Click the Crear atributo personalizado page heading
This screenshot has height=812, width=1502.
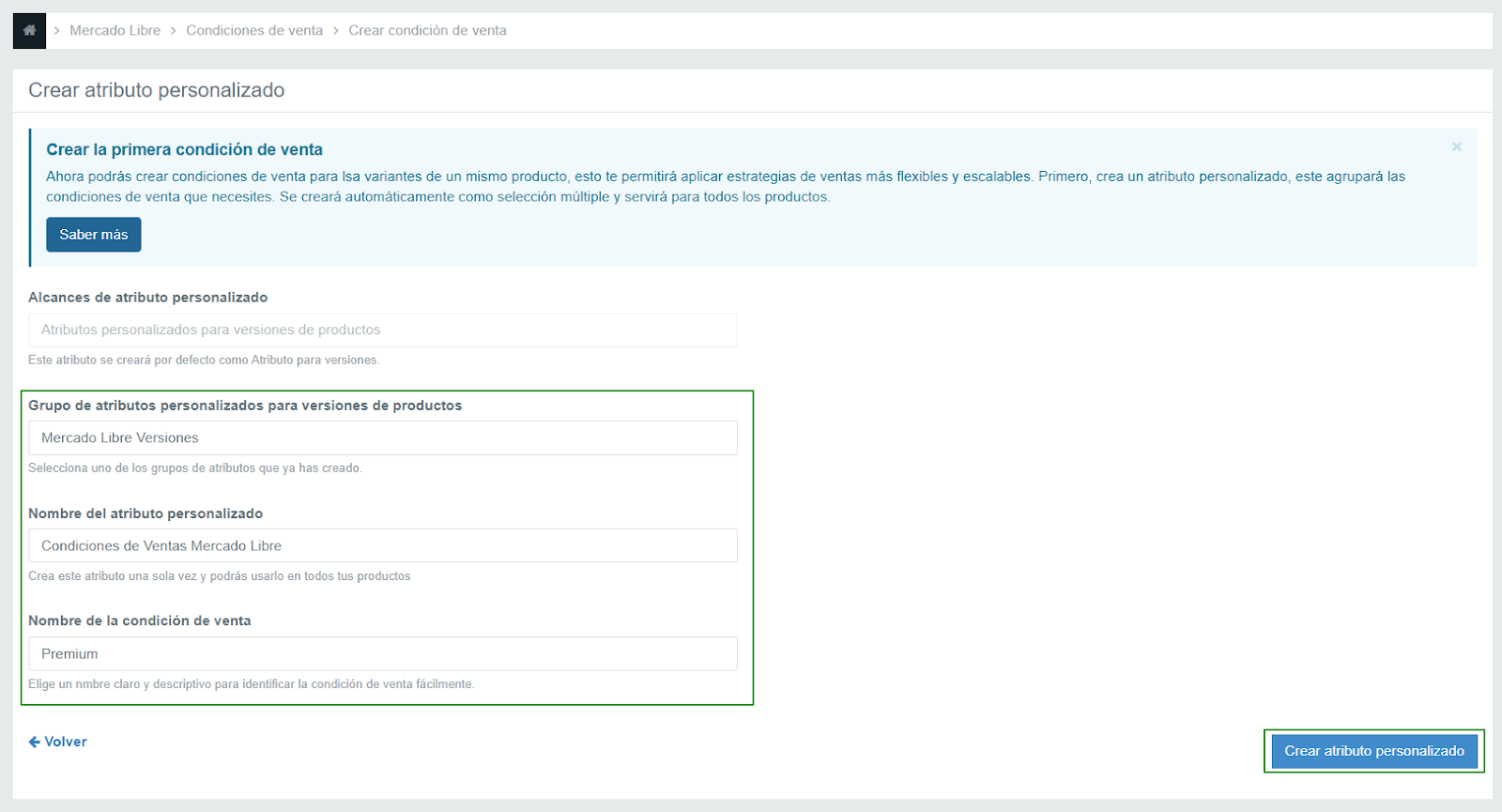pos(156,90)
